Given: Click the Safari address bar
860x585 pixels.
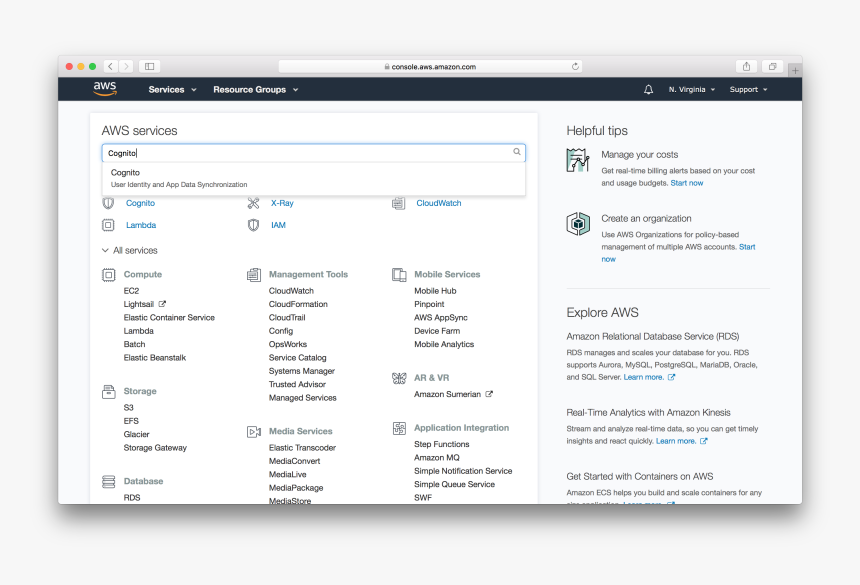Looking at the screenshot, I should (430, 66).
